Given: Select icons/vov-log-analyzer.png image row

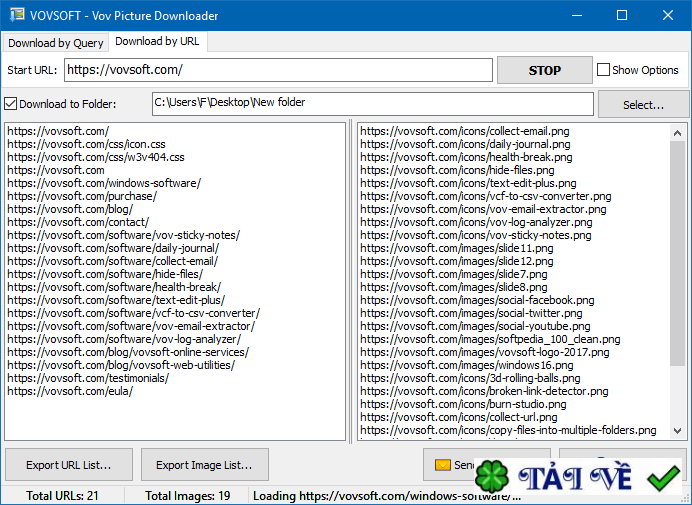Looking at the screenshot, I should tap(476, 222).
